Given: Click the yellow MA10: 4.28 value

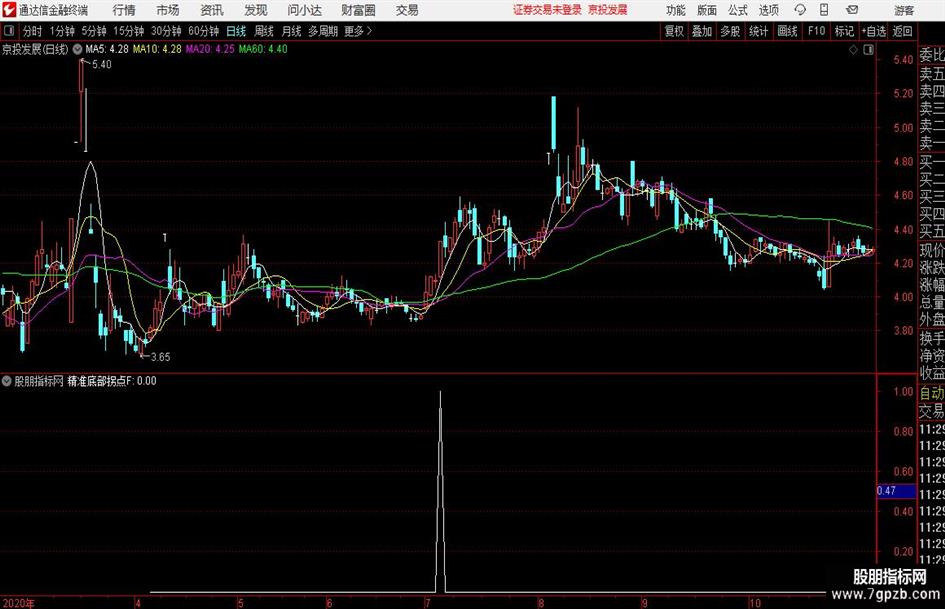Looking at the screenshot, I should pos(157,49).
